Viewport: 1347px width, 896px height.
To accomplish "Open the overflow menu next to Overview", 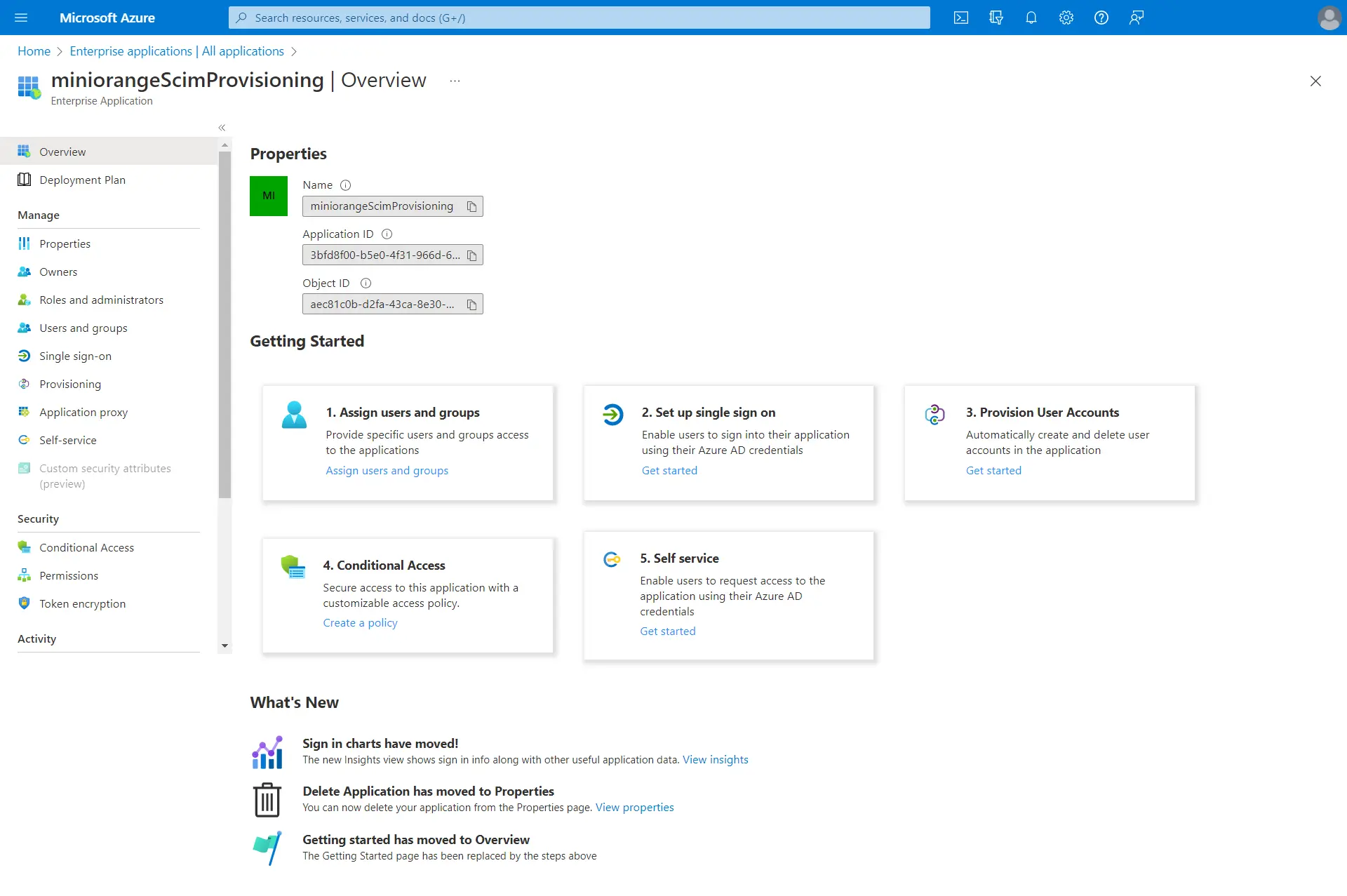I will click(x=455, y=81).
